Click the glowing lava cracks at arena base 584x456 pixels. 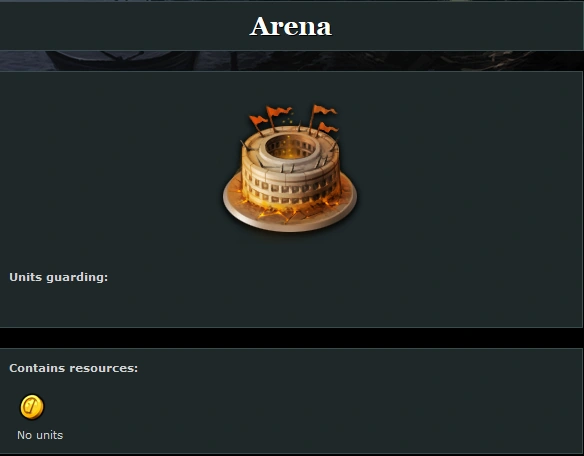click(x=289, y=210)
